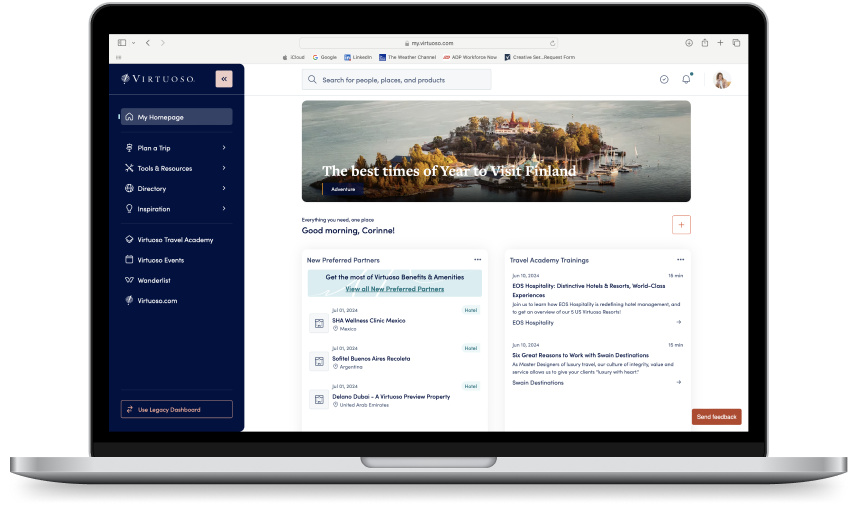Click Use Legacy Dashboard button

(177, 409)
